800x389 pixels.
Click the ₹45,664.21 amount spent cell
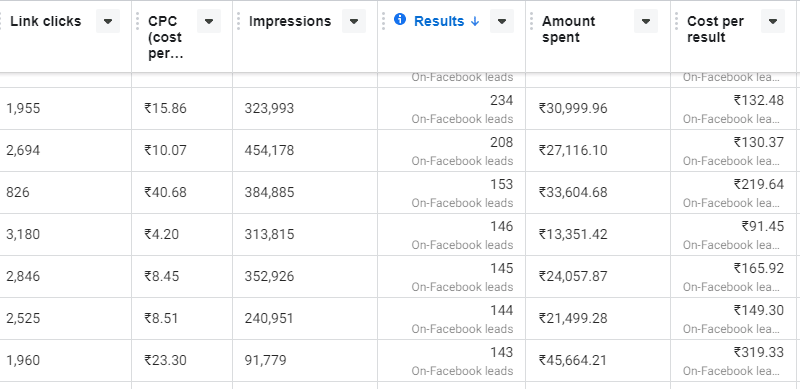[x=598, y=360]
